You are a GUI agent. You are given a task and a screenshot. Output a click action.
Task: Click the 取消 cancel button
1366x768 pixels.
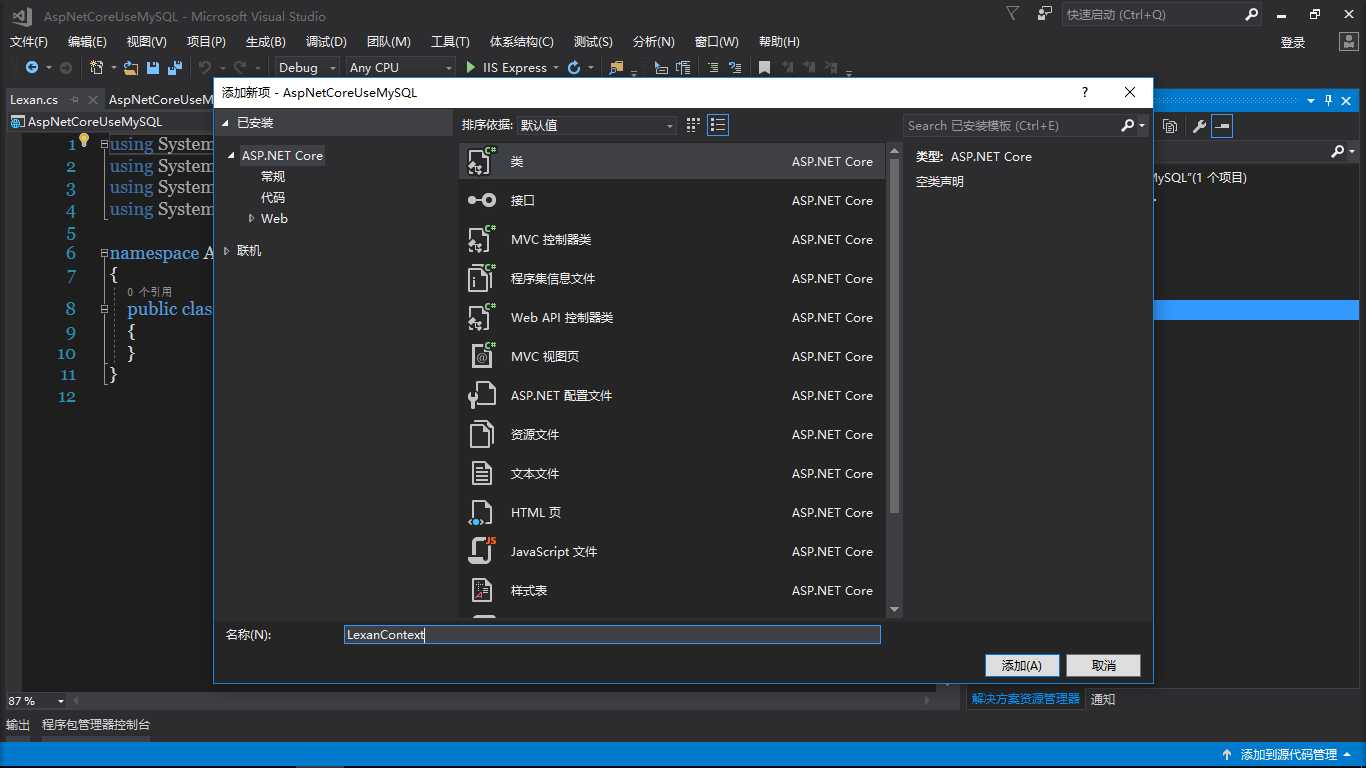coord(1104,665)
